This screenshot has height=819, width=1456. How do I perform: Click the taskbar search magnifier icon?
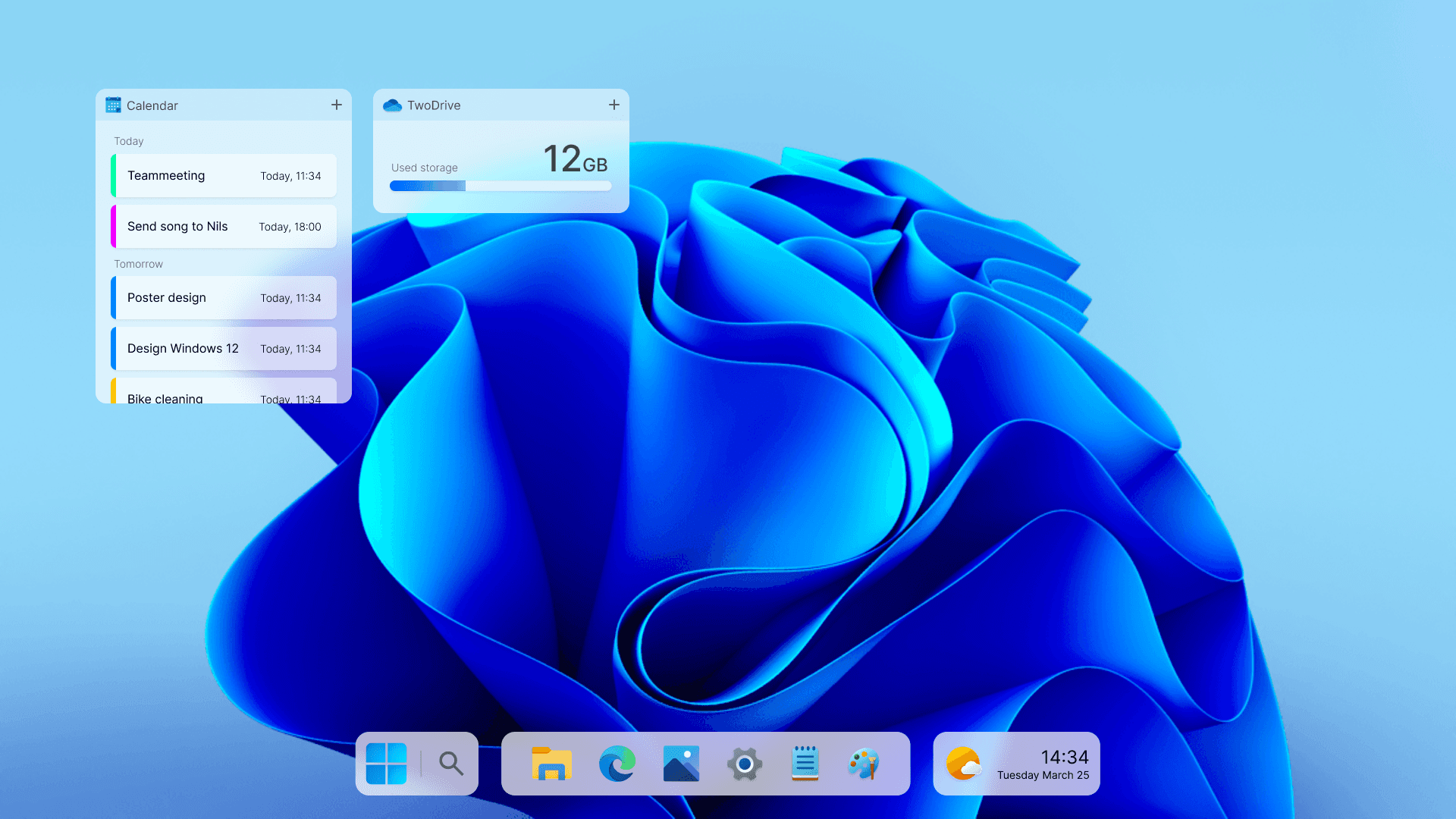pos(451,763)
